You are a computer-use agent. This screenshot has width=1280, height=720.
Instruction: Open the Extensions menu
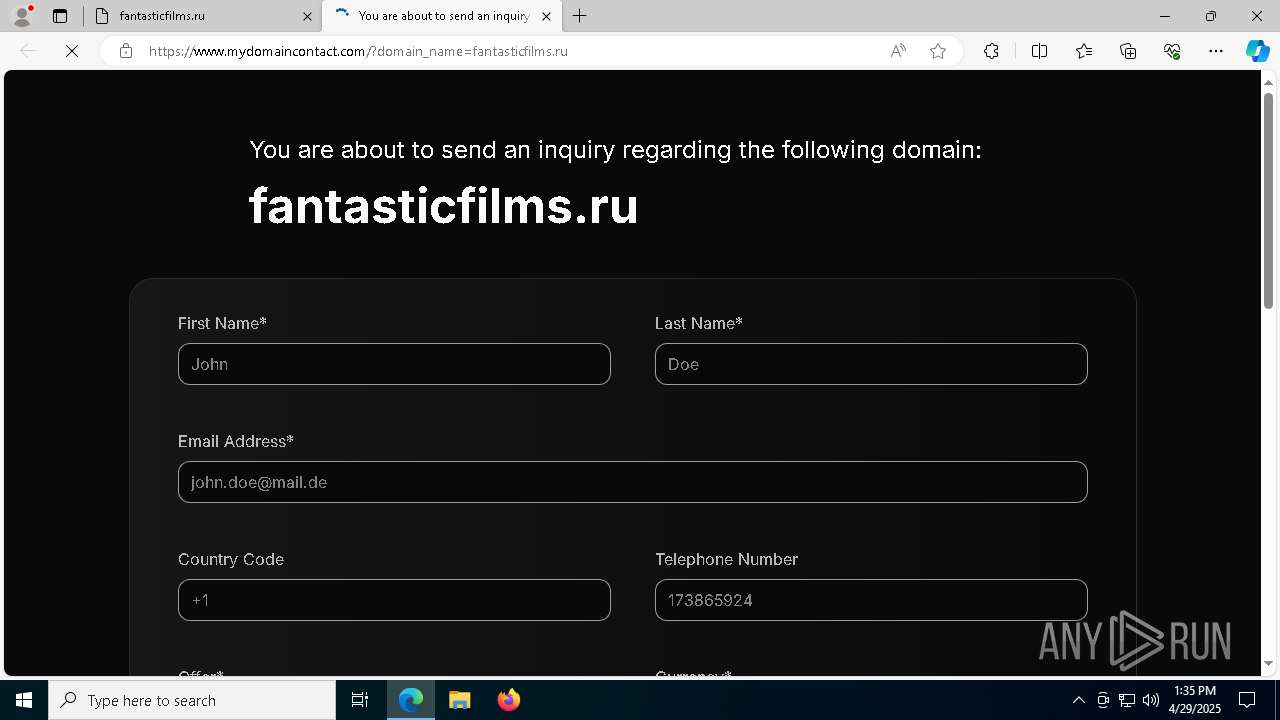coord(991,51)
